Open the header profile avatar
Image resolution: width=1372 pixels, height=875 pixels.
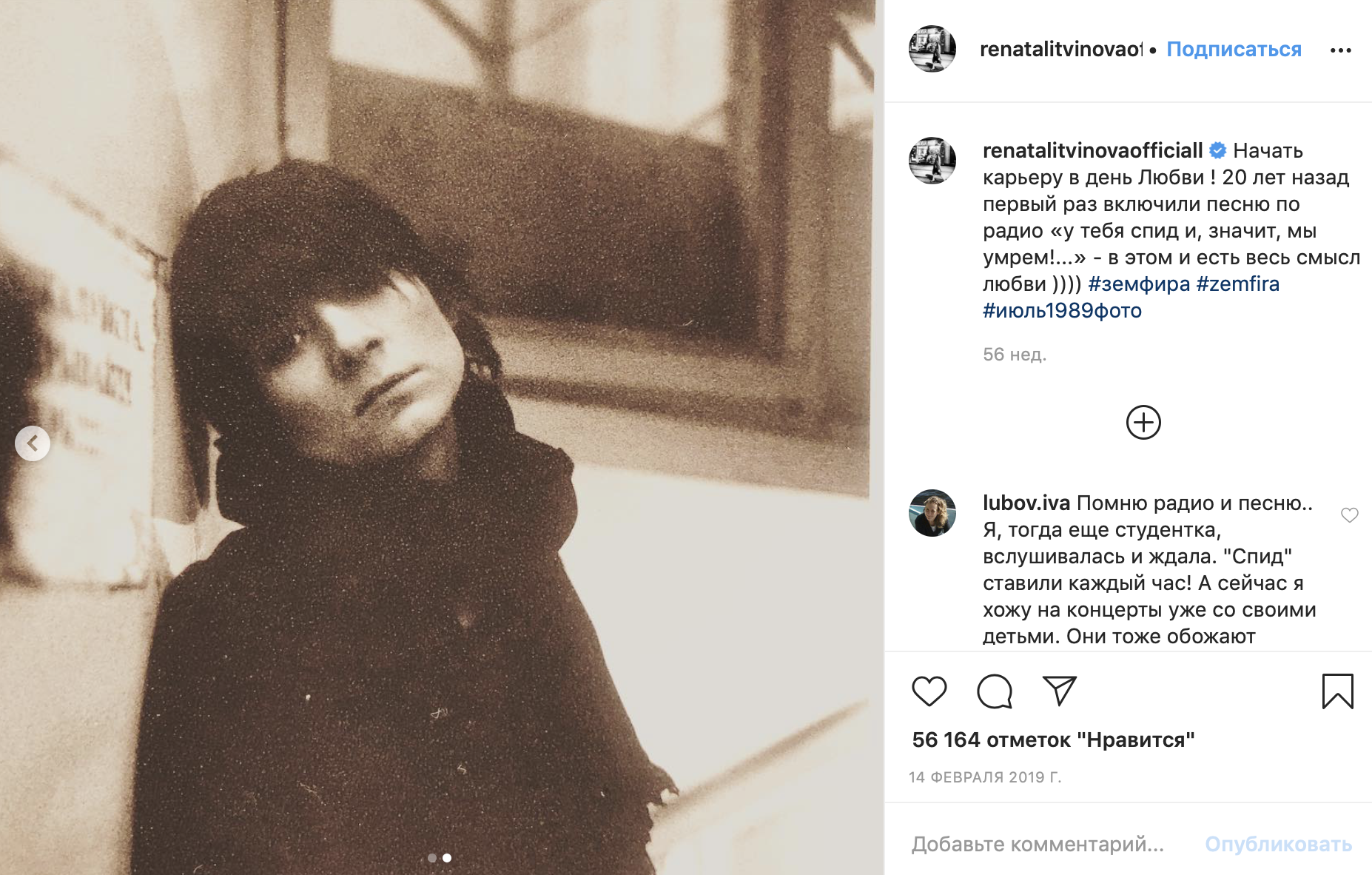tap(932, 49)
